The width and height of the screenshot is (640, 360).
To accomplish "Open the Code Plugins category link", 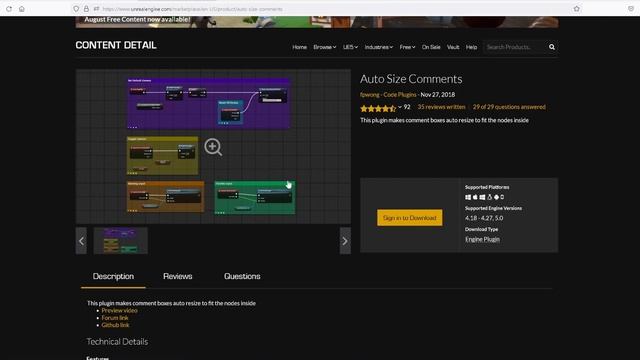I will (400, 94).
